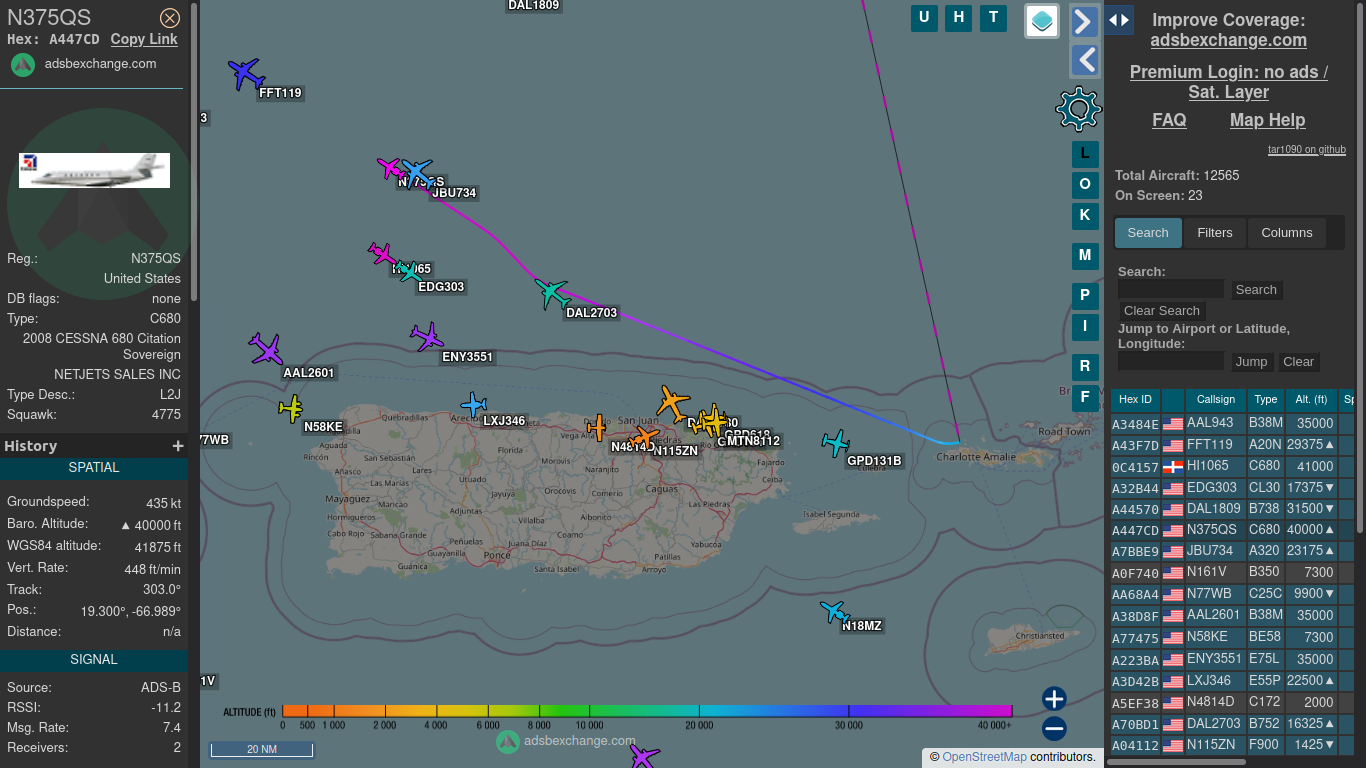
Task: Click the altitude color legend bar
Action: tap(647, 711)
